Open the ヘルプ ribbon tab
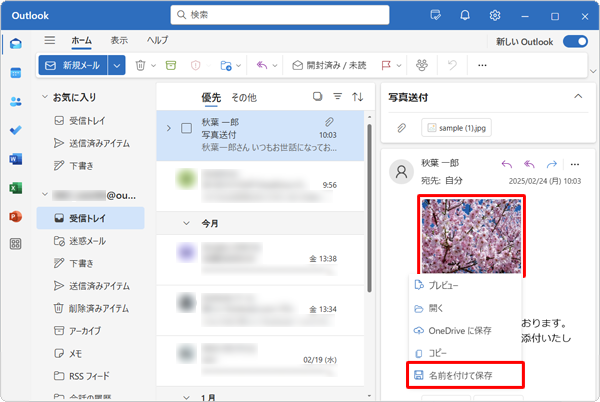The image size is (600, 402). 157,40
